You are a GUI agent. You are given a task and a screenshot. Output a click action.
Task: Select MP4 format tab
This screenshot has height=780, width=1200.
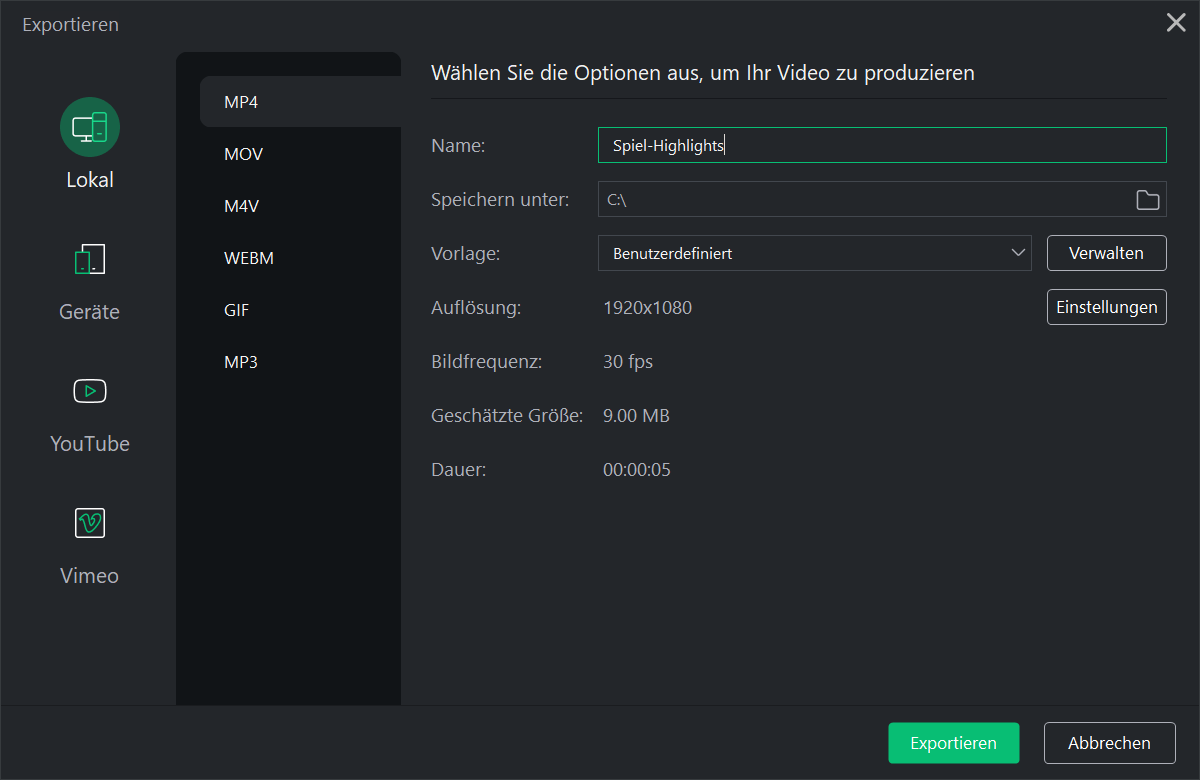pos(300,102)
